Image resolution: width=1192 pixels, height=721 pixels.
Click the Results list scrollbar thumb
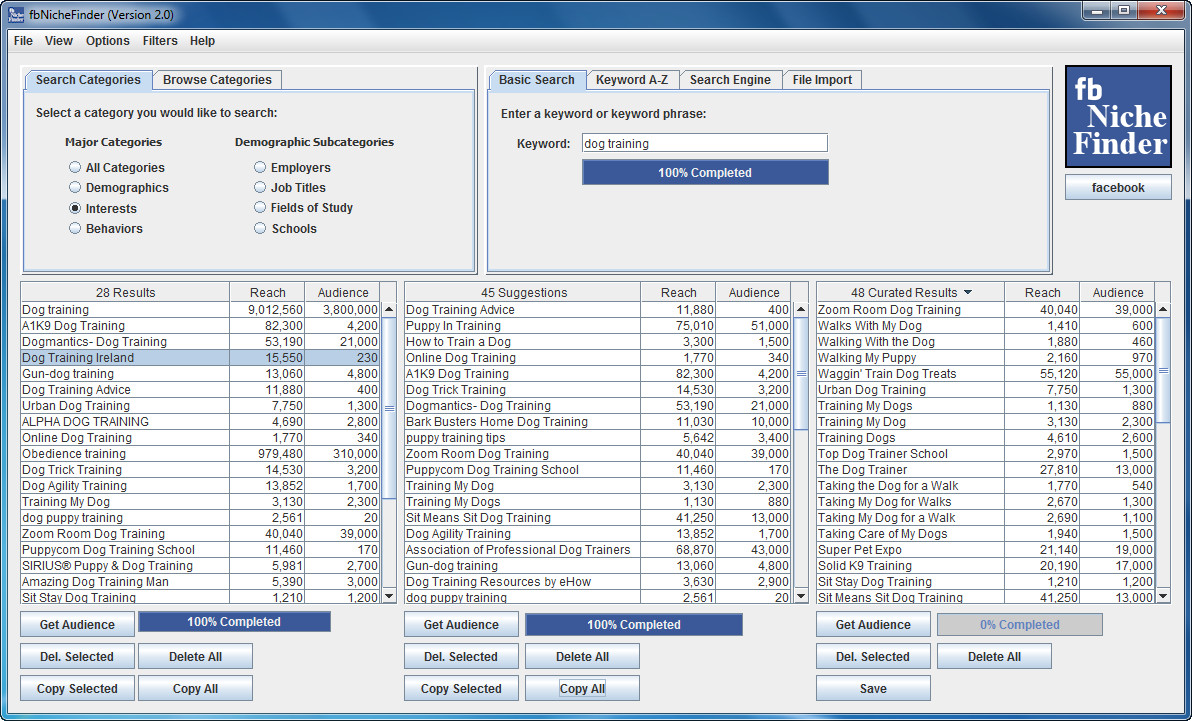pyautogui.click(x=389, y=408)
